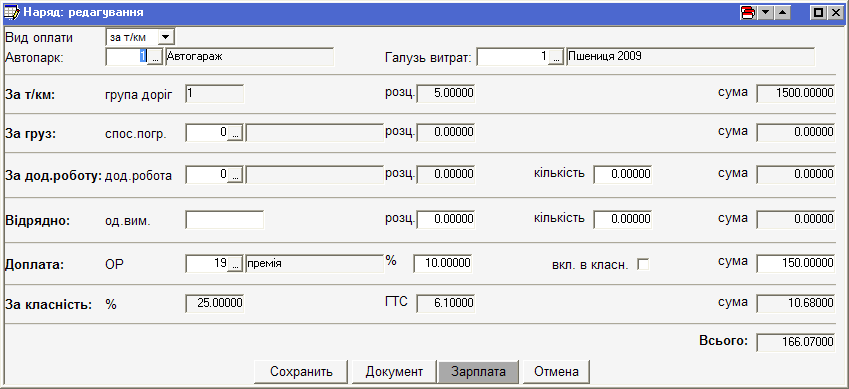
Task: Click the Отмена button
Action: [x=556, y=372]
